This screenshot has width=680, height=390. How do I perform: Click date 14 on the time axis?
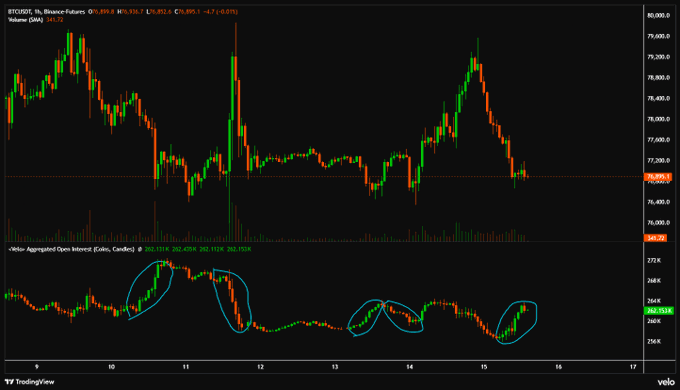pyautogui.click(x=409, y=367)
